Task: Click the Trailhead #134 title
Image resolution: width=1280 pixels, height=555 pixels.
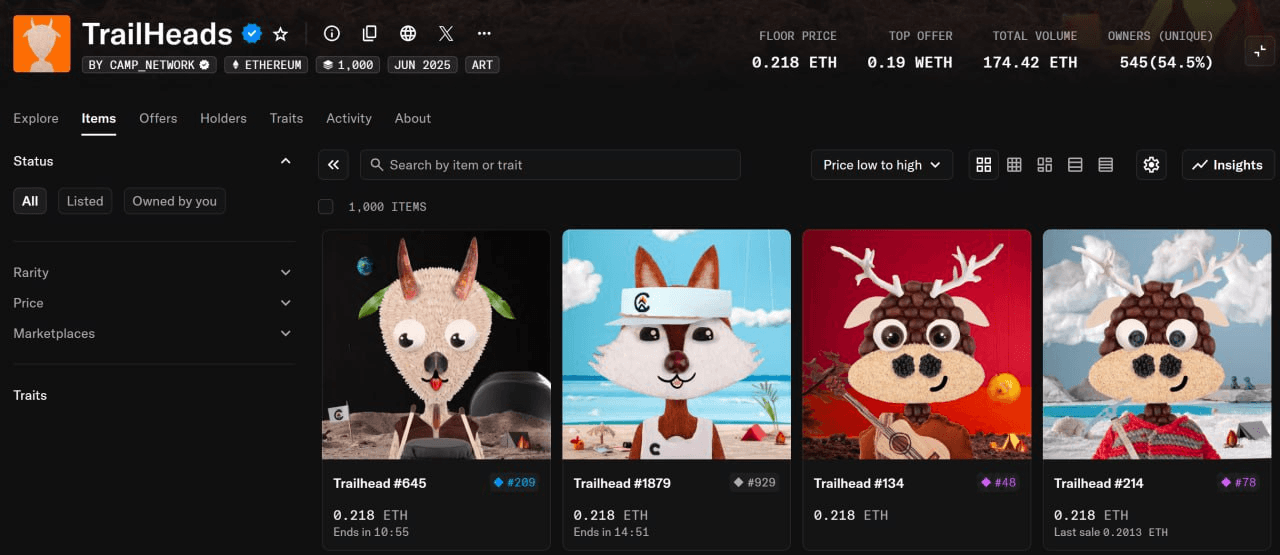Action: pos(859,483)
